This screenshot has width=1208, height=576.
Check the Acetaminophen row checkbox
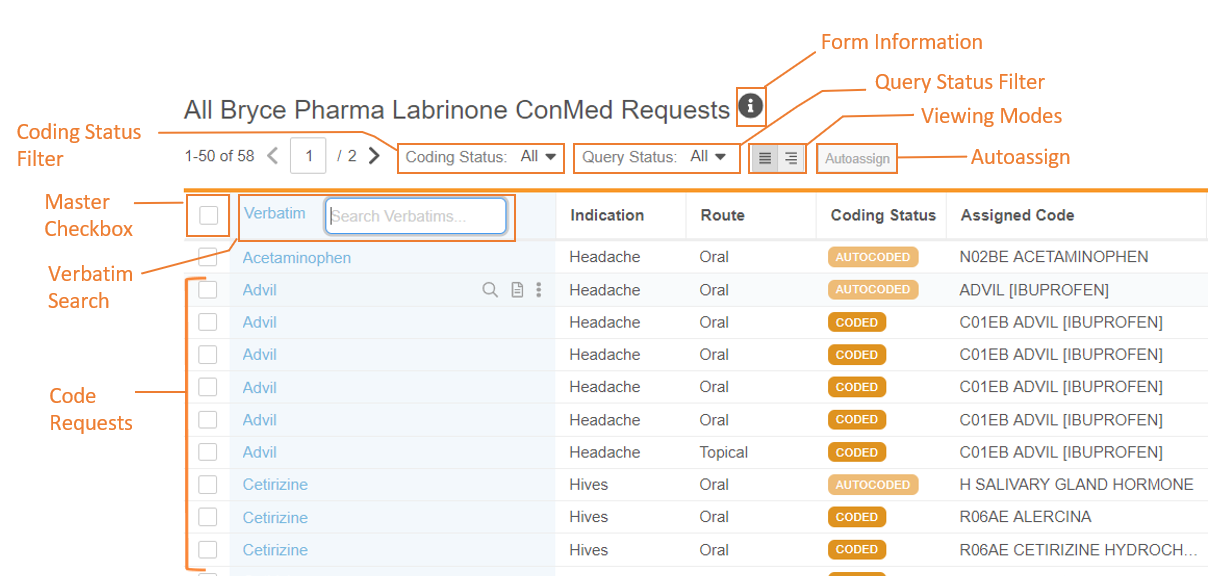pyautogui.click(x=208, y=257)
